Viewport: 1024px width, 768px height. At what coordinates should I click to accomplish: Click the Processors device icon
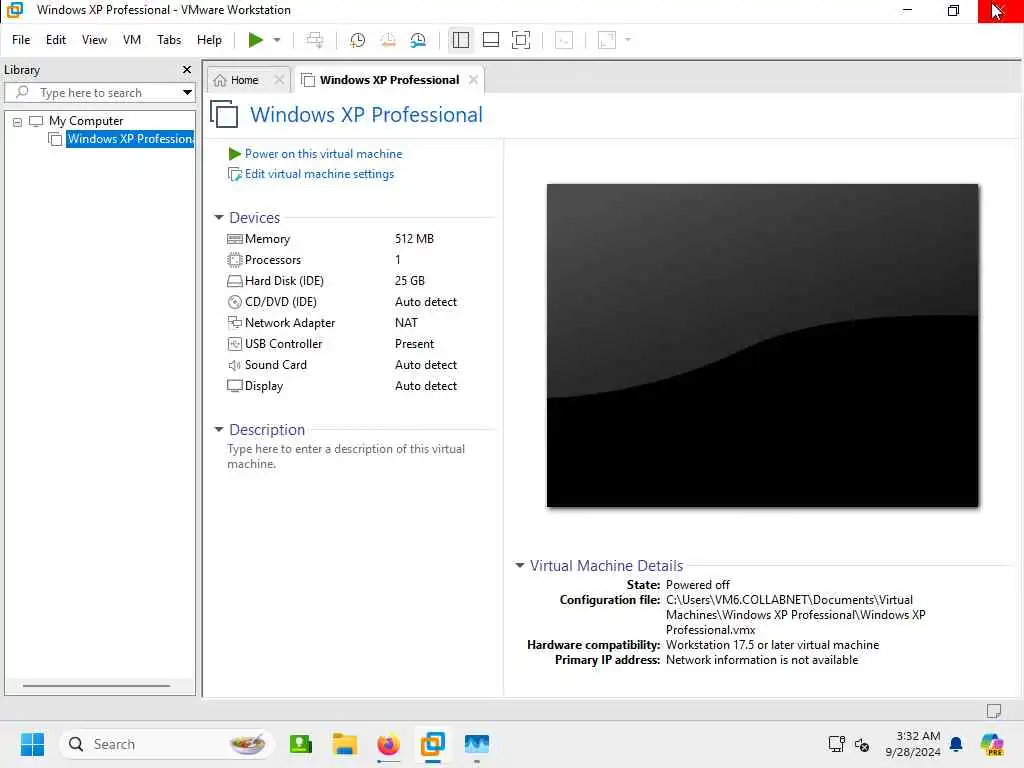pyautogui.click(x=234, y=260)
